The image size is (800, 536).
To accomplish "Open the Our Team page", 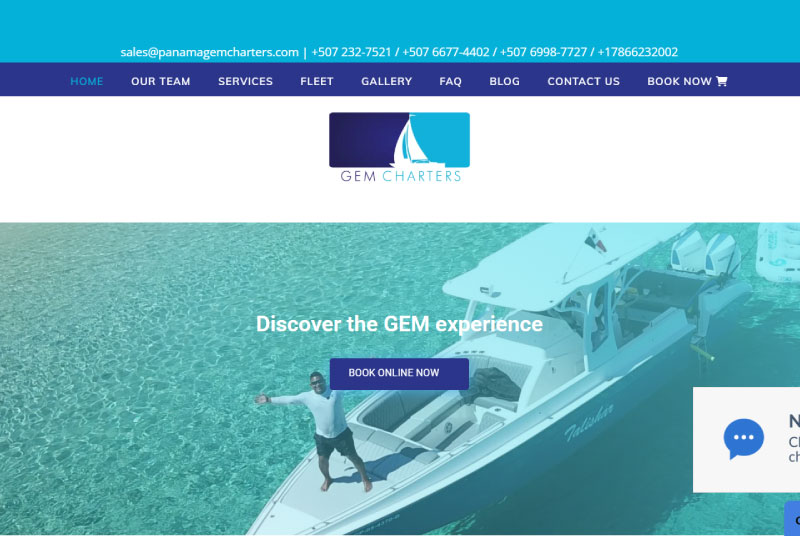I will [x=161, y=81].
